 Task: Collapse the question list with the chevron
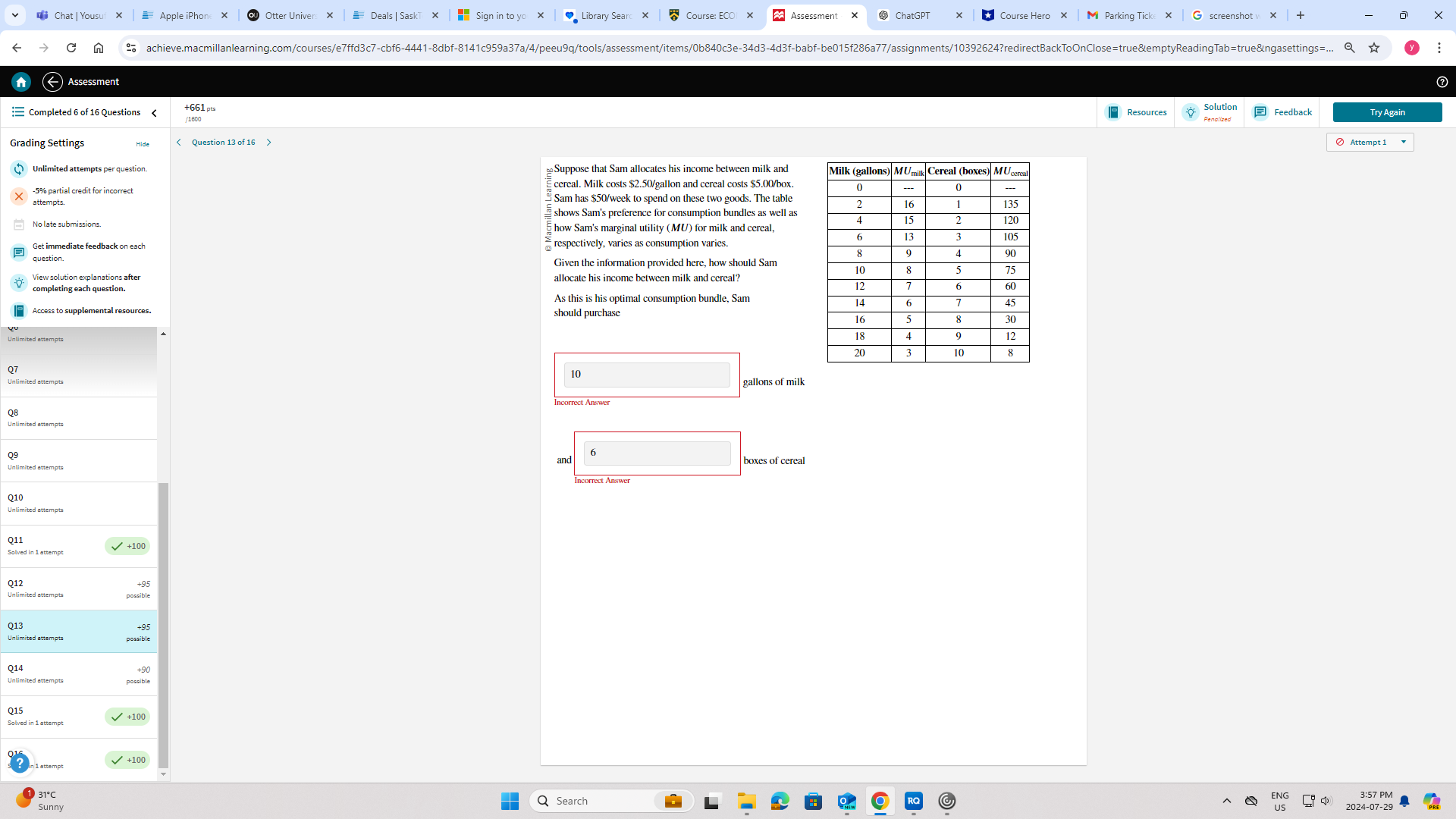[x=154, y=112]
